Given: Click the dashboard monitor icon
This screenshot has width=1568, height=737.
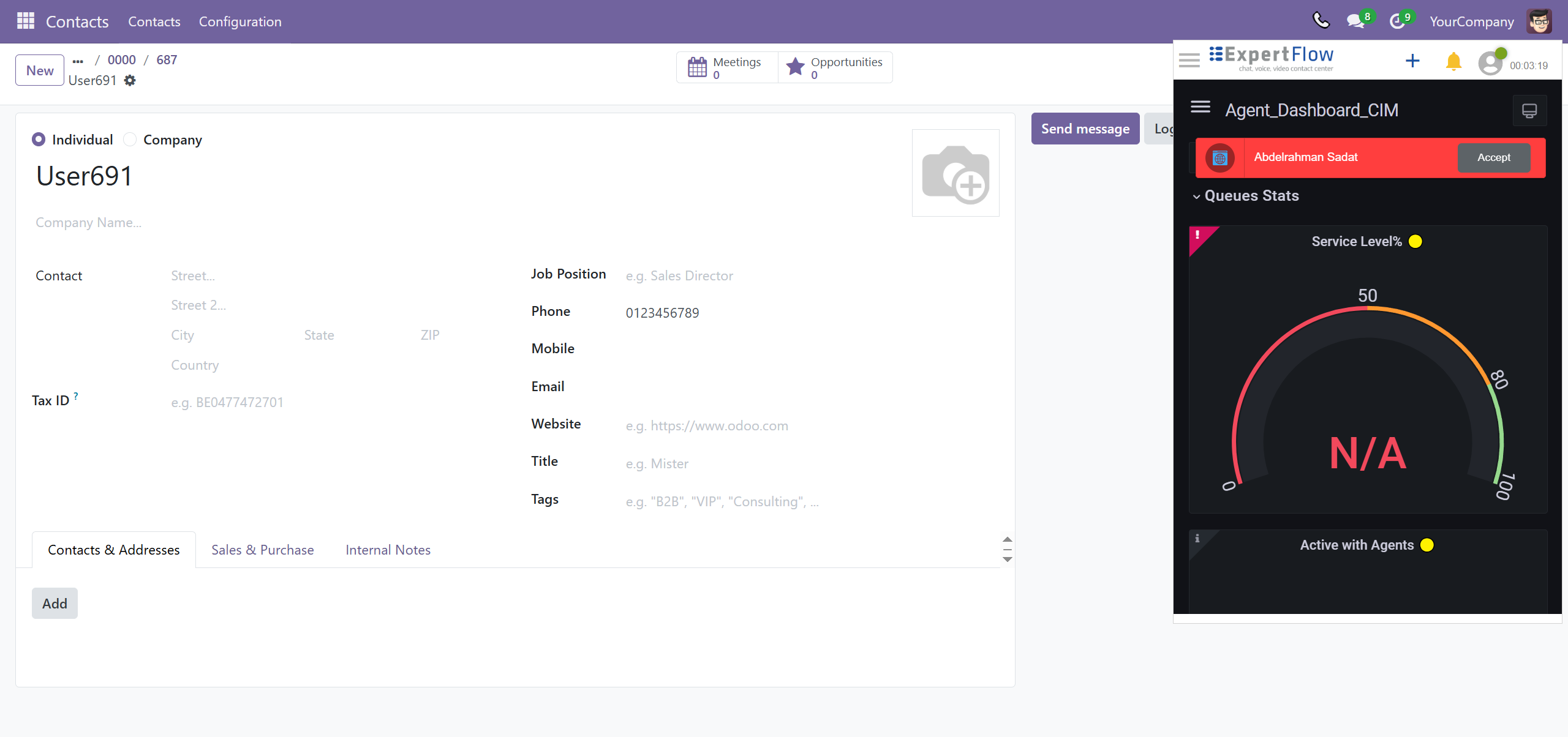Looking at the screenshot, I should pos(1529,111).
